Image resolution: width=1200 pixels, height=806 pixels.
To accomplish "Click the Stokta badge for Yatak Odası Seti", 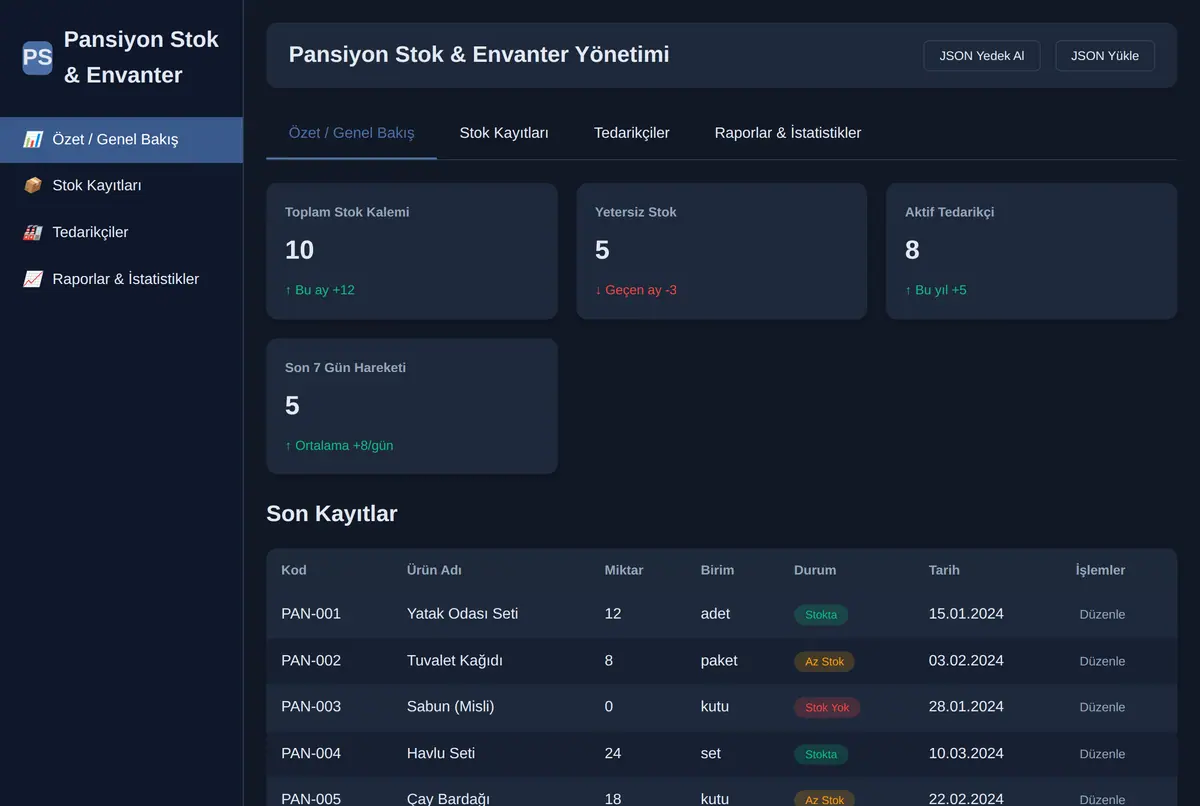I will pos(821,615).
